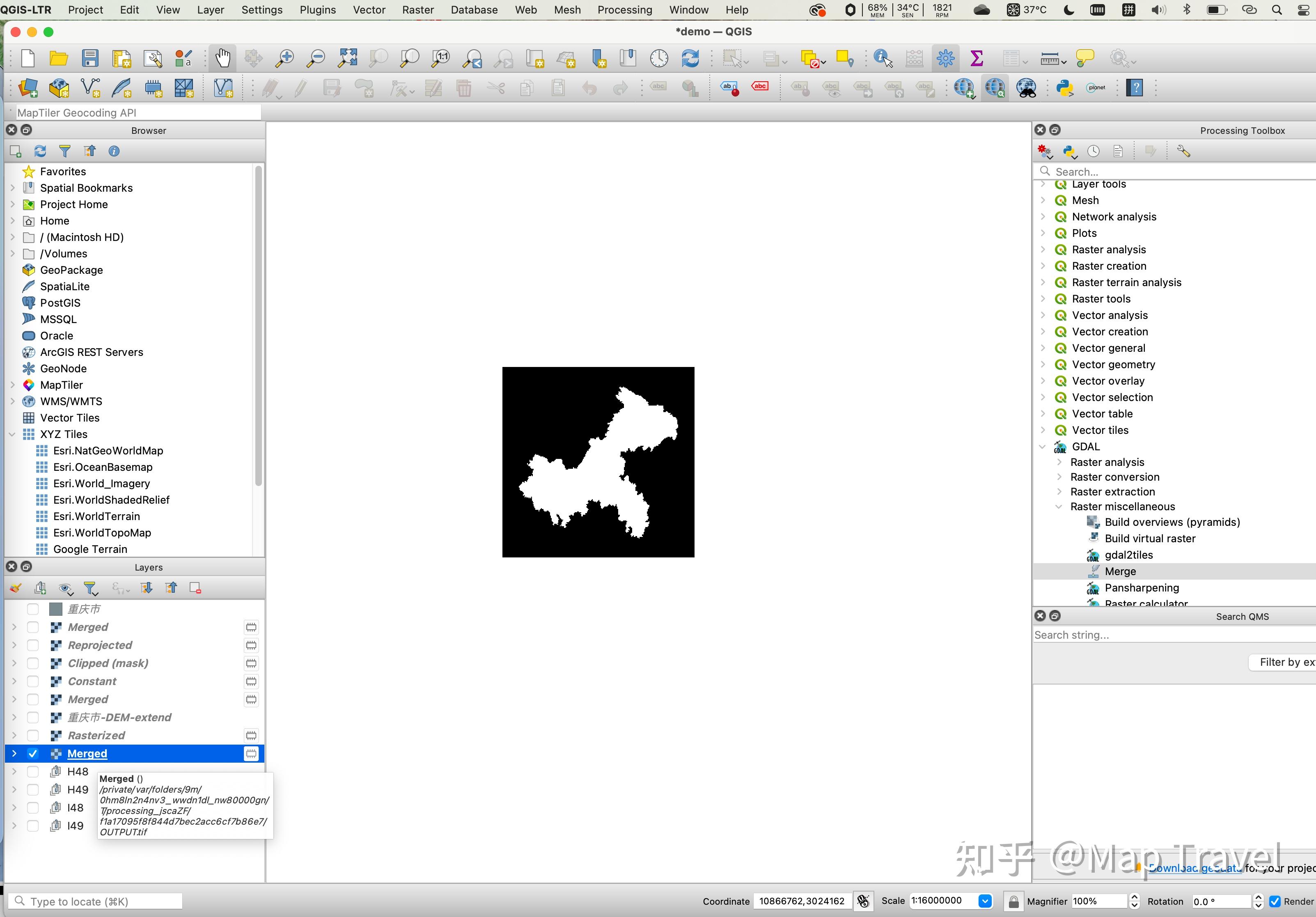Click the Zoom In magnifier tool
This screenshot has height=917, width=1316.
[x=285, y=58]
